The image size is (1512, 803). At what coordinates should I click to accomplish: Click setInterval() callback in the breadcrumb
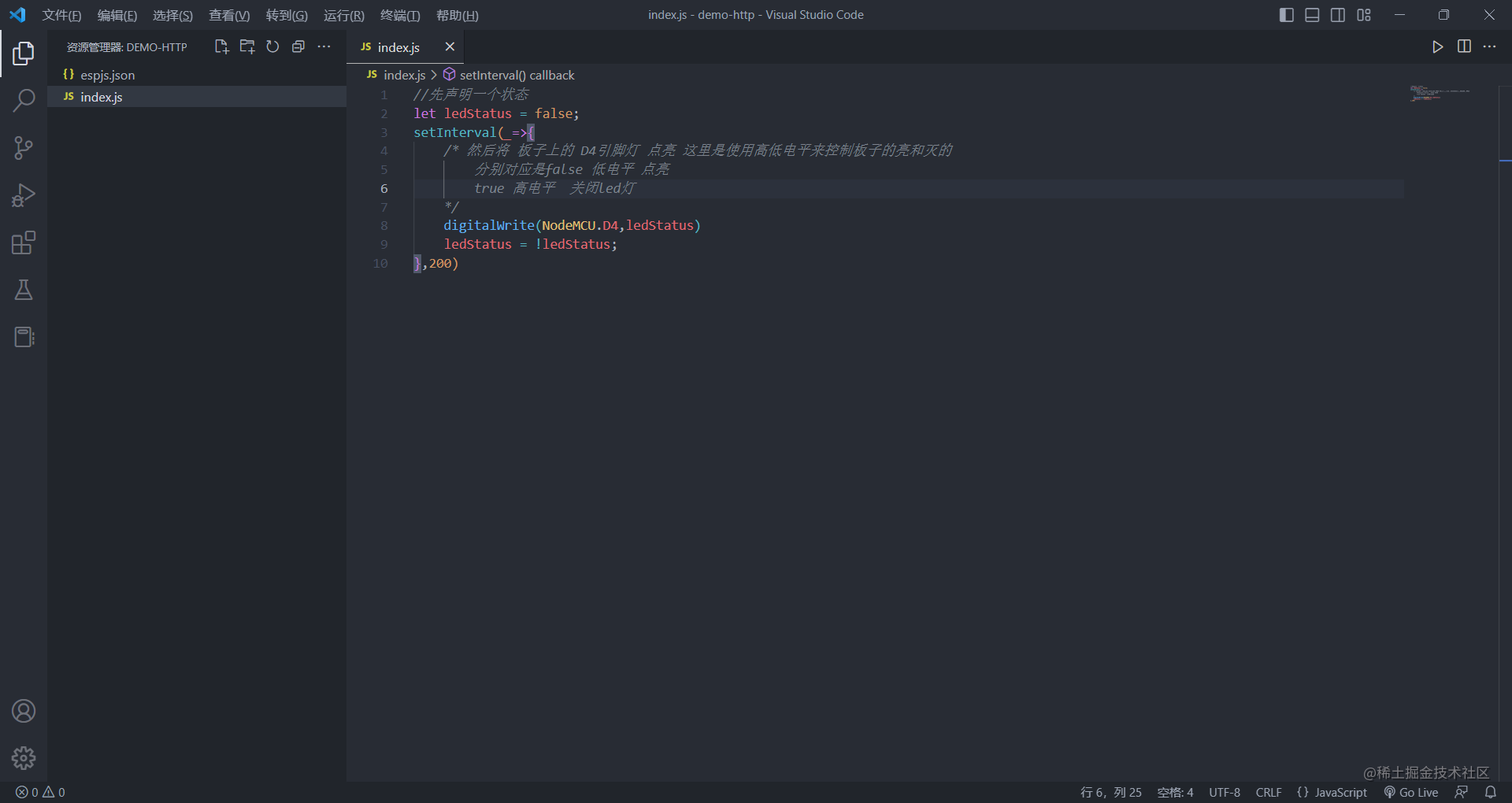[x=517, y=75]
